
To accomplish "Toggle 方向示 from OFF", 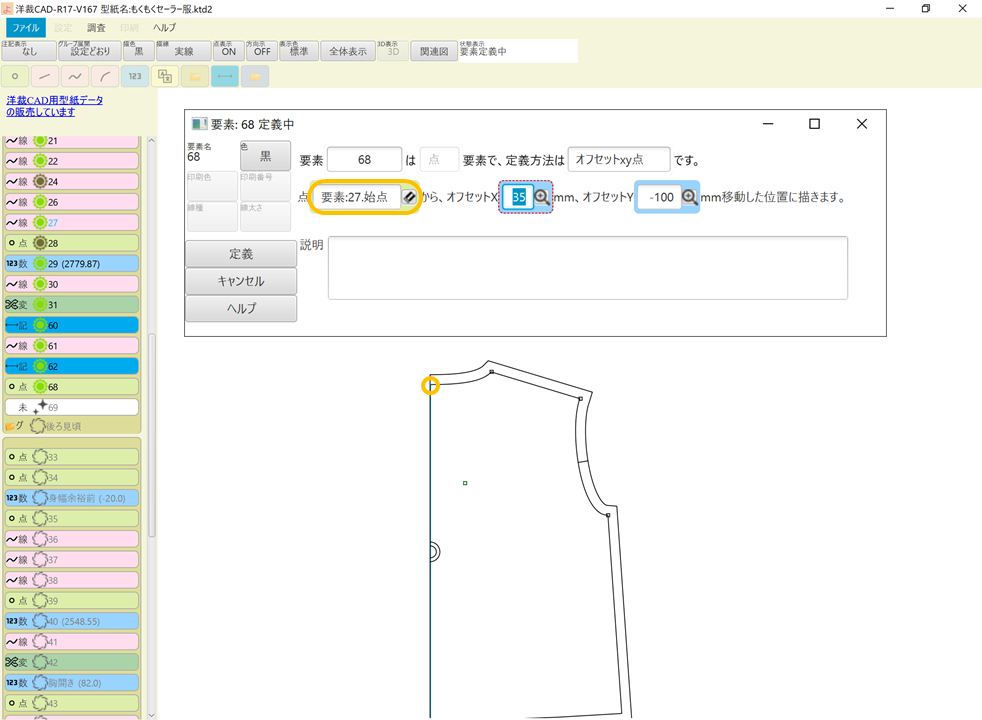I will point(261,50).
